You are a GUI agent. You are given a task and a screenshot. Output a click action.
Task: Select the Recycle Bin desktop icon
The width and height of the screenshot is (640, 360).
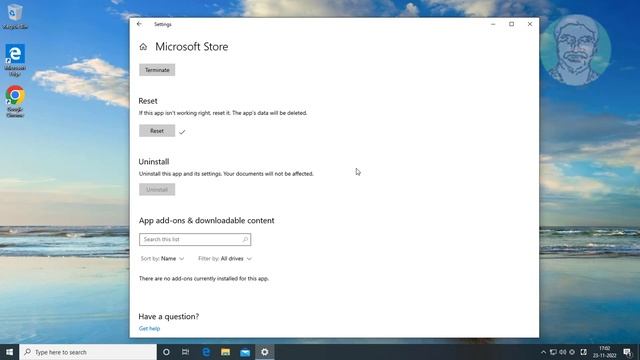pyautogui.click(x=15, y=16)
